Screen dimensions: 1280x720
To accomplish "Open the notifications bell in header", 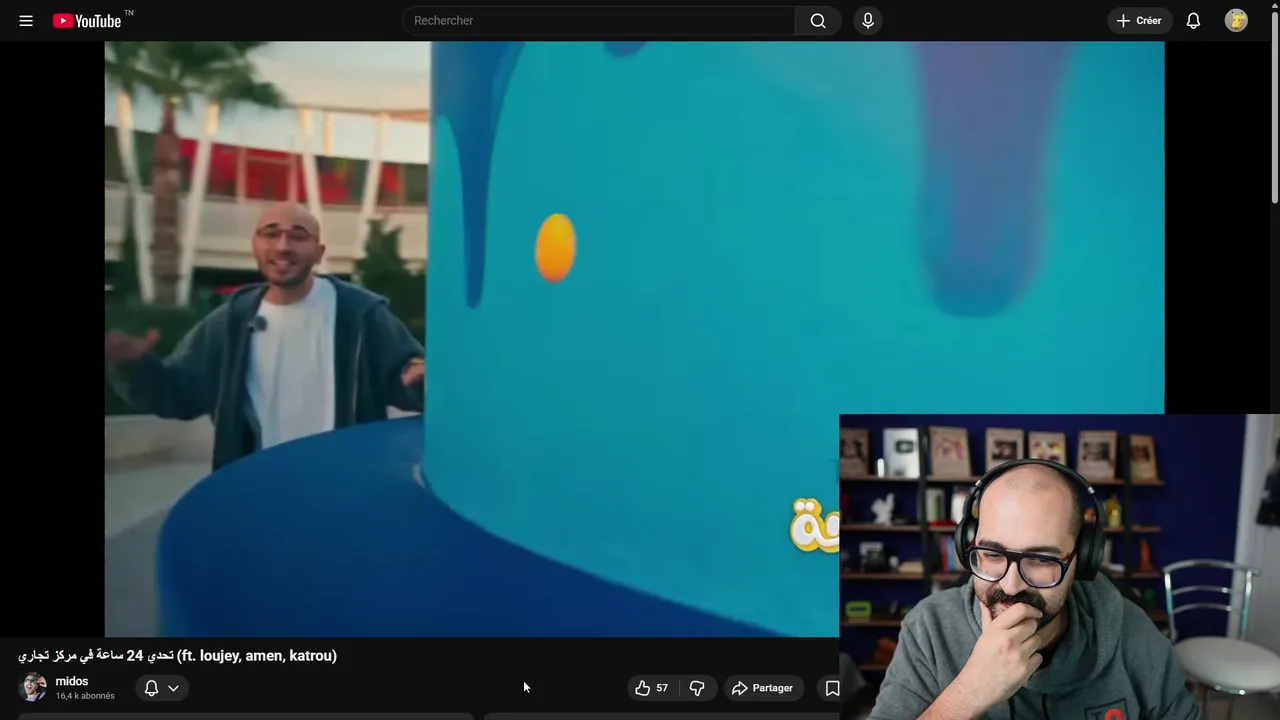I will tap(1193, 20).
